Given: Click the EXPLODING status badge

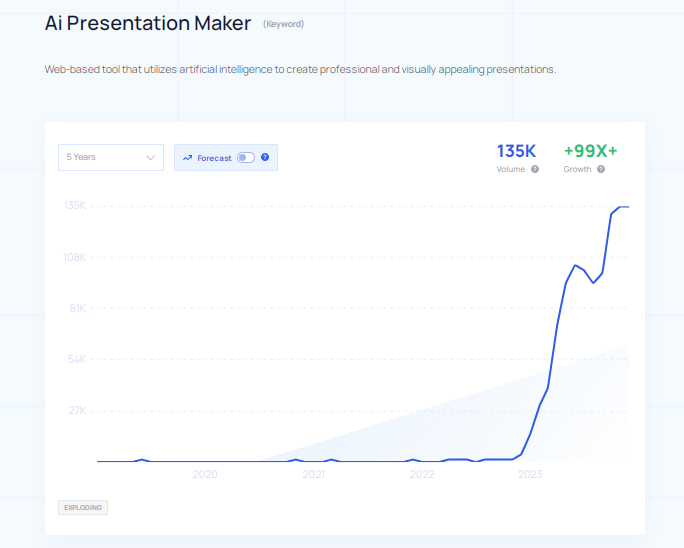Looking at the screenshot, I should coord(83,507).
